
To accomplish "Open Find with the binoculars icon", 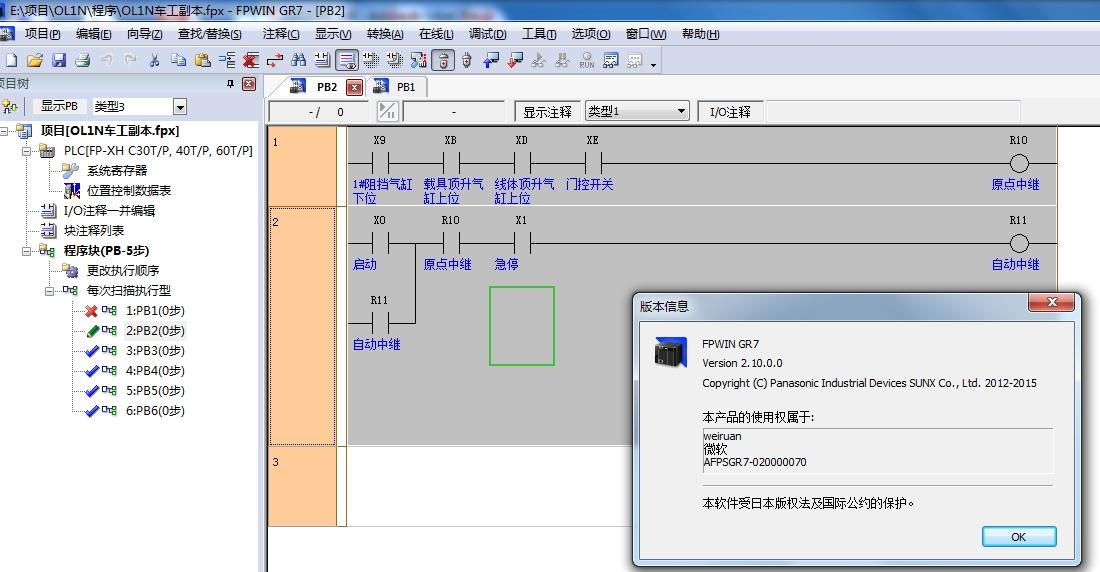I will click(299, 60).
